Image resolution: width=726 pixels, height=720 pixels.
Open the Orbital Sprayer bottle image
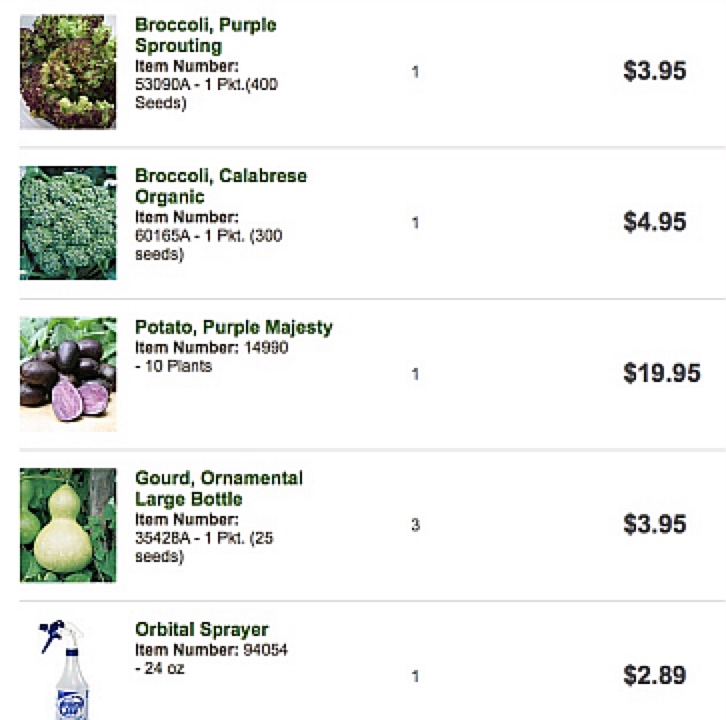point(68,670)
